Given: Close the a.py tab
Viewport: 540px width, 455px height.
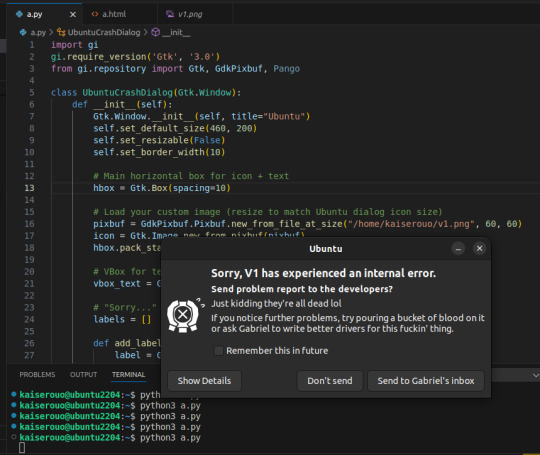Looking at the screenshot, I should (73, 14).
